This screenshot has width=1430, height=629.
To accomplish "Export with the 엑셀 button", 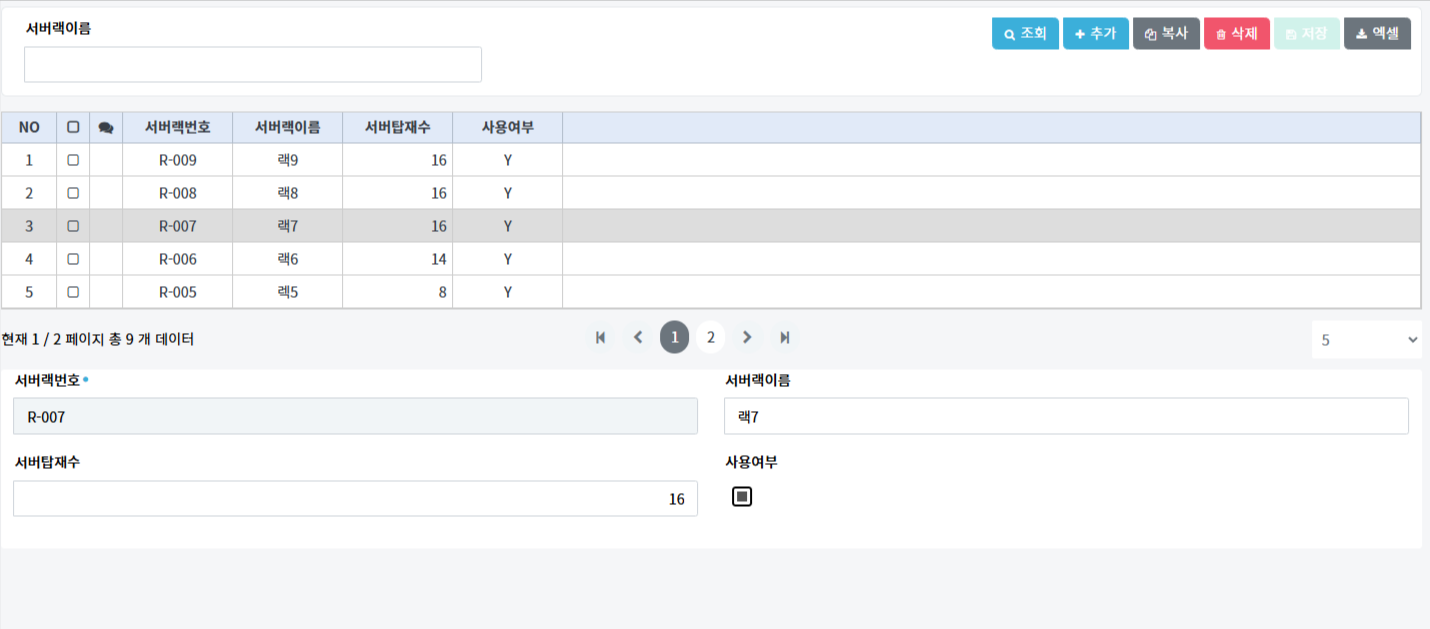I will (x=1378, y=34).
